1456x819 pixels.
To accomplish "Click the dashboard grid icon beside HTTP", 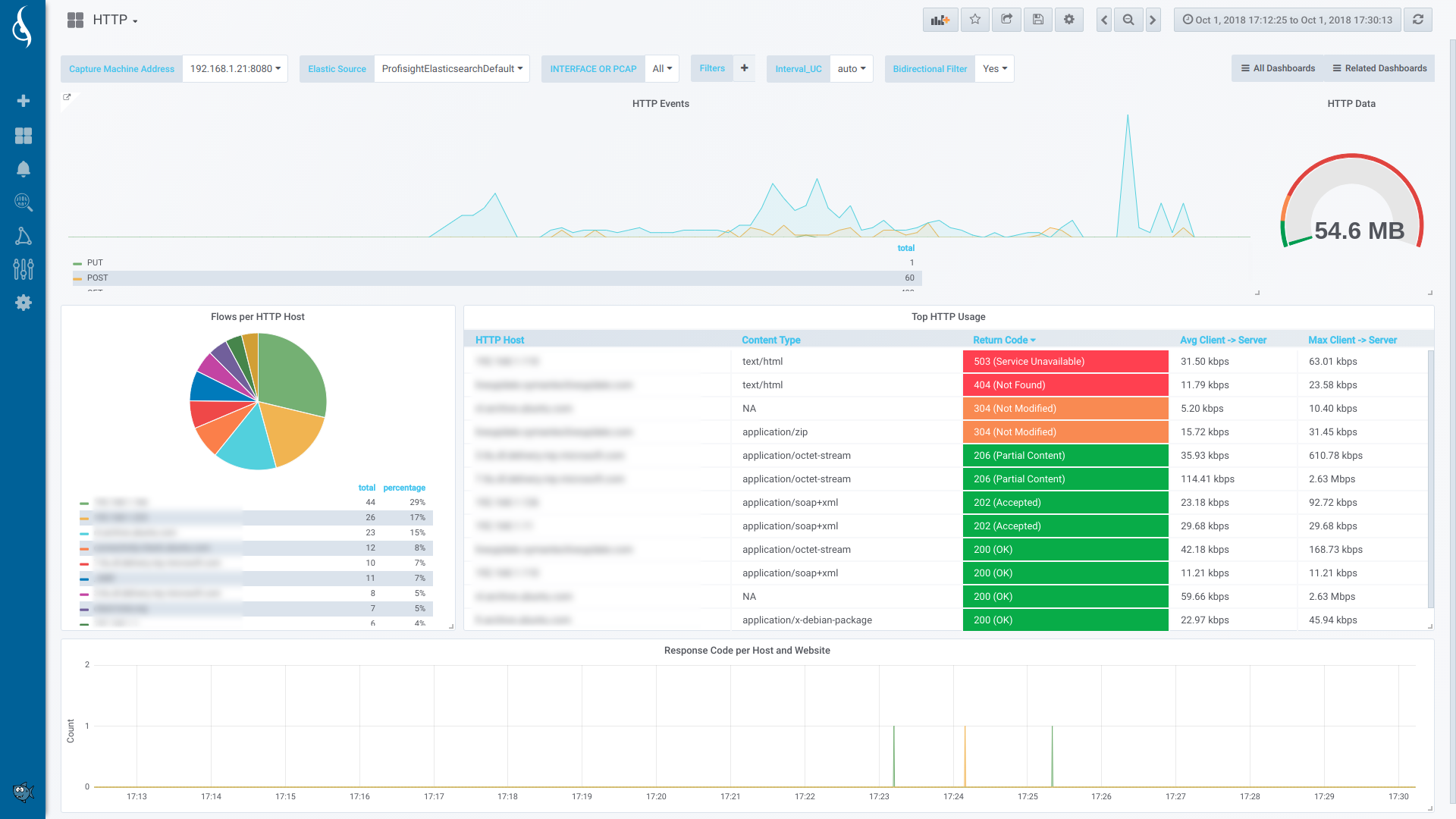I will (75, 20).
